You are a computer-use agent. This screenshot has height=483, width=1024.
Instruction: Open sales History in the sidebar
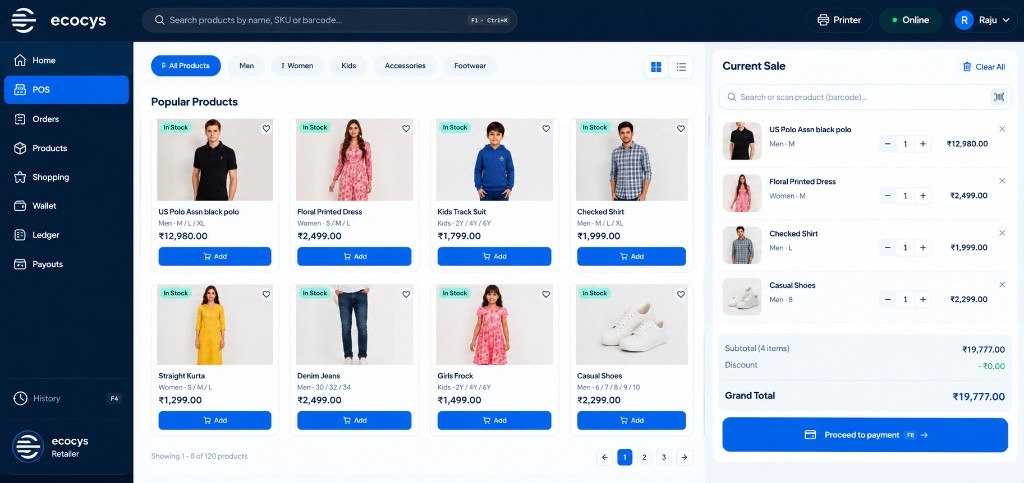66,398
